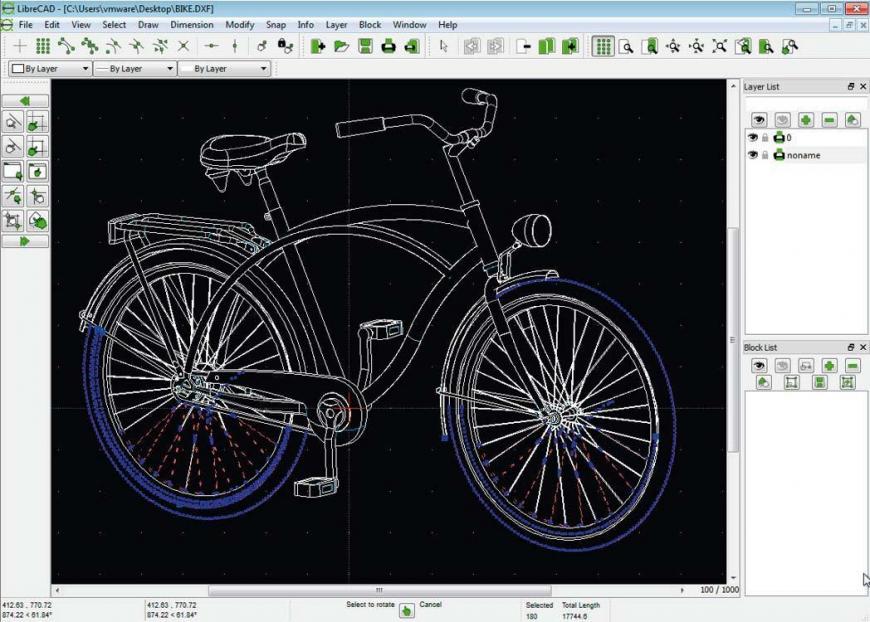870x622 pixels.
Task: Toggle snap on grid in snap toolbar
Action: [43, 46]
